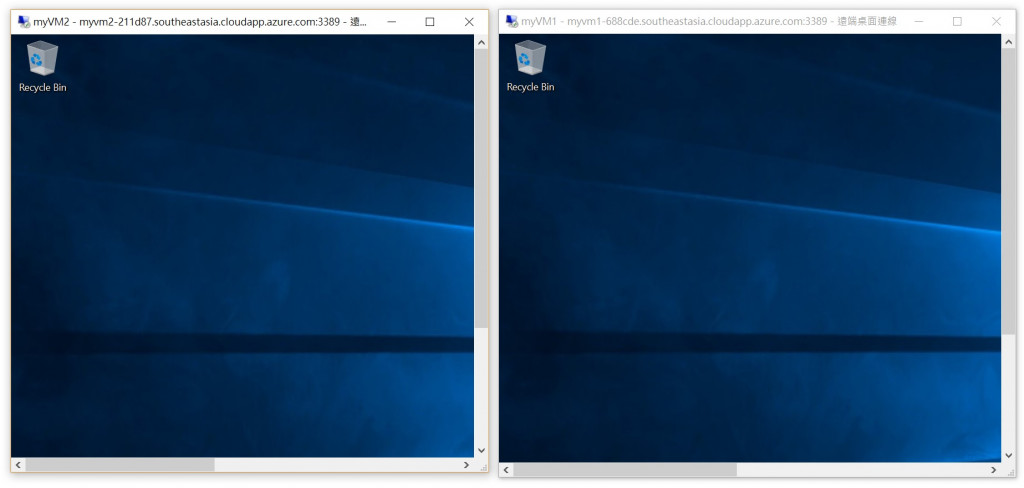Viewport: 1024px width, 488px height.
Task: Open myVM2 remote desktop title bar icon
Action: 24,22
